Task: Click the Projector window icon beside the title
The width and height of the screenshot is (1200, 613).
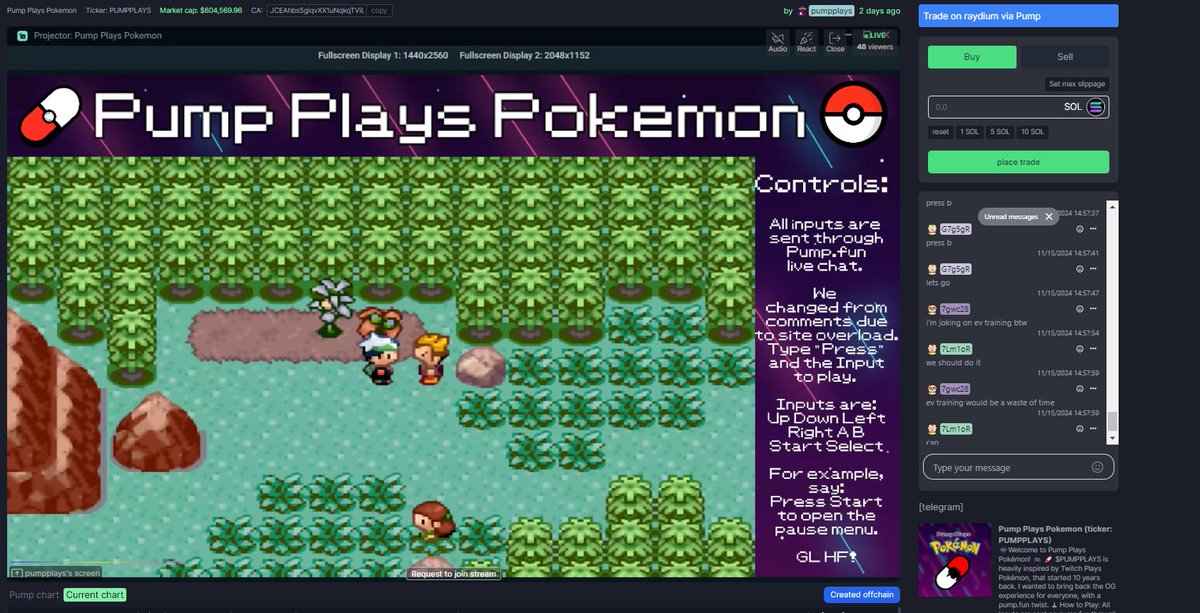Action: pos(22,35)
